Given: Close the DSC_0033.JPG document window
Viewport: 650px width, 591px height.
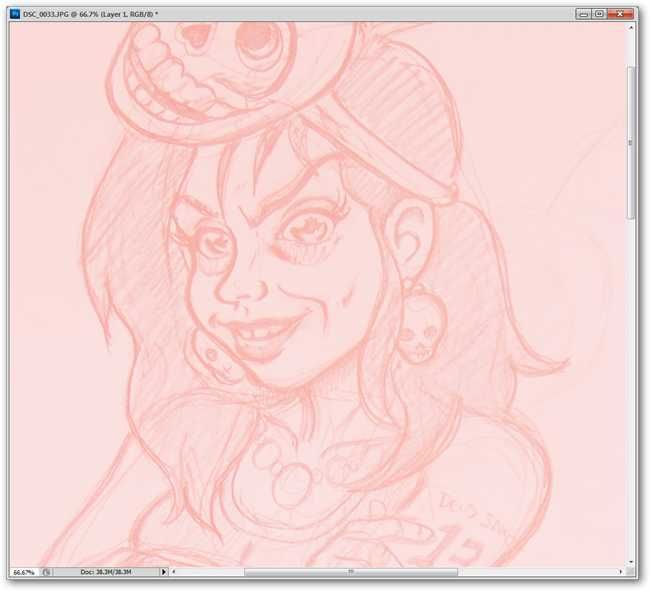Looking at the screenshot, I should [620, 14].
